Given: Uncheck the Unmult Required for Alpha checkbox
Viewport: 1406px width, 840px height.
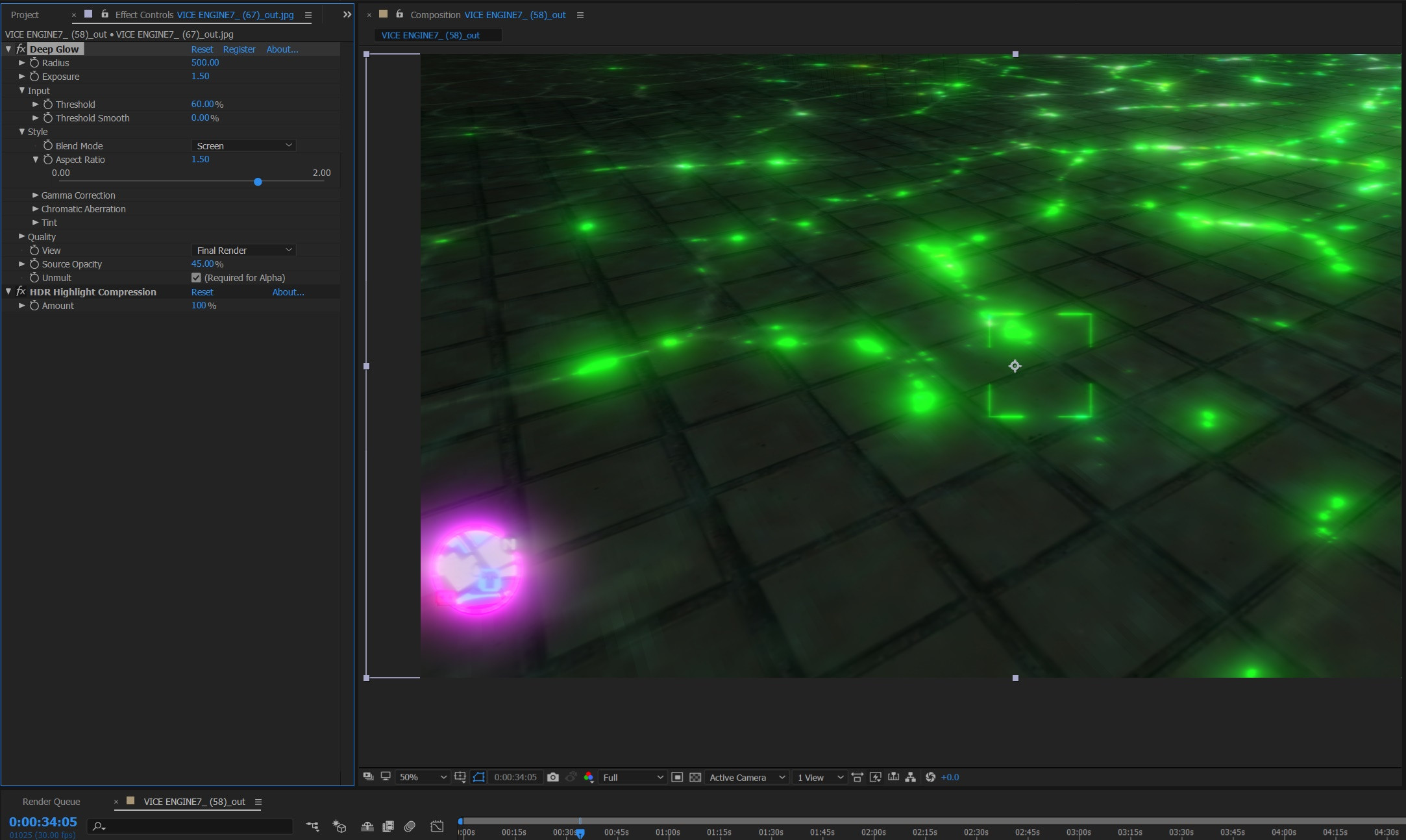Looking at the screenshot, I should pos(196,278).
